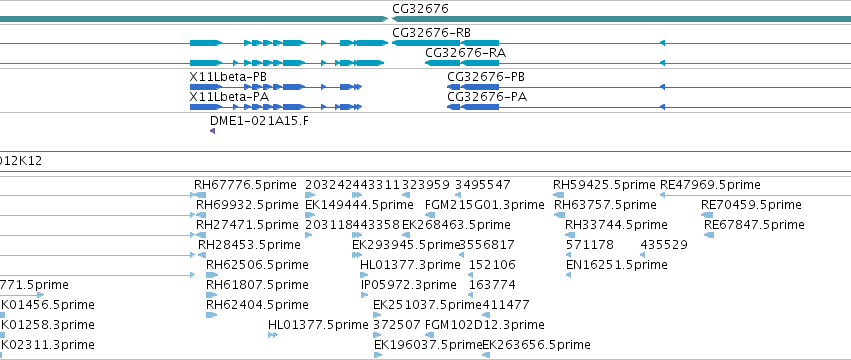
Task: Click the 571178 feature label
Action: (x=590, y=245)
